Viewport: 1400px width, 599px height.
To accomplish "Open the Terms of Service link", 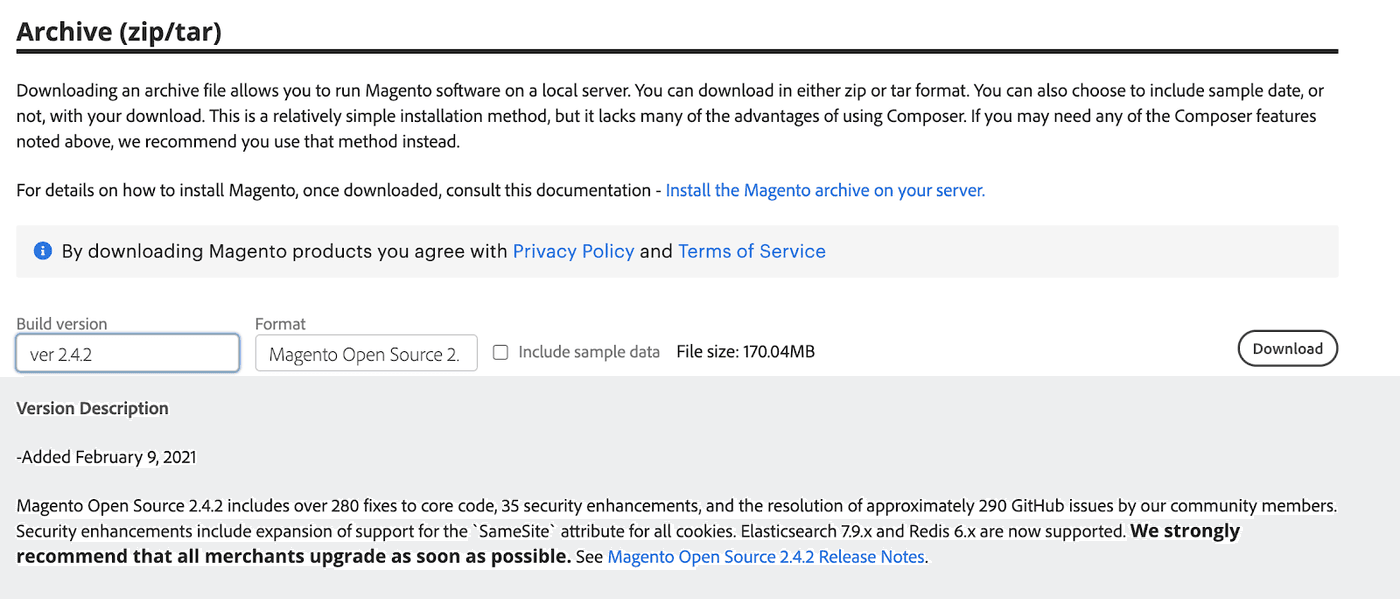I will 752,251.
